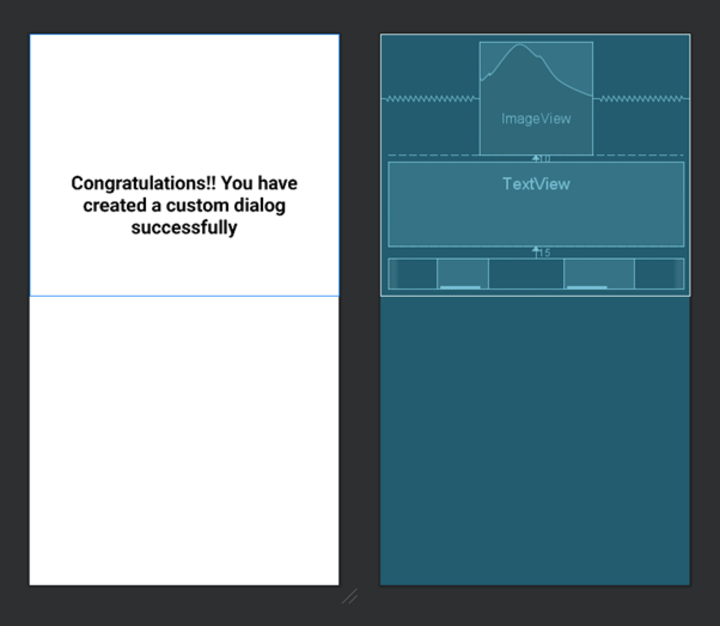Click the diagonal resize handle below the design preview

point(350,596)
